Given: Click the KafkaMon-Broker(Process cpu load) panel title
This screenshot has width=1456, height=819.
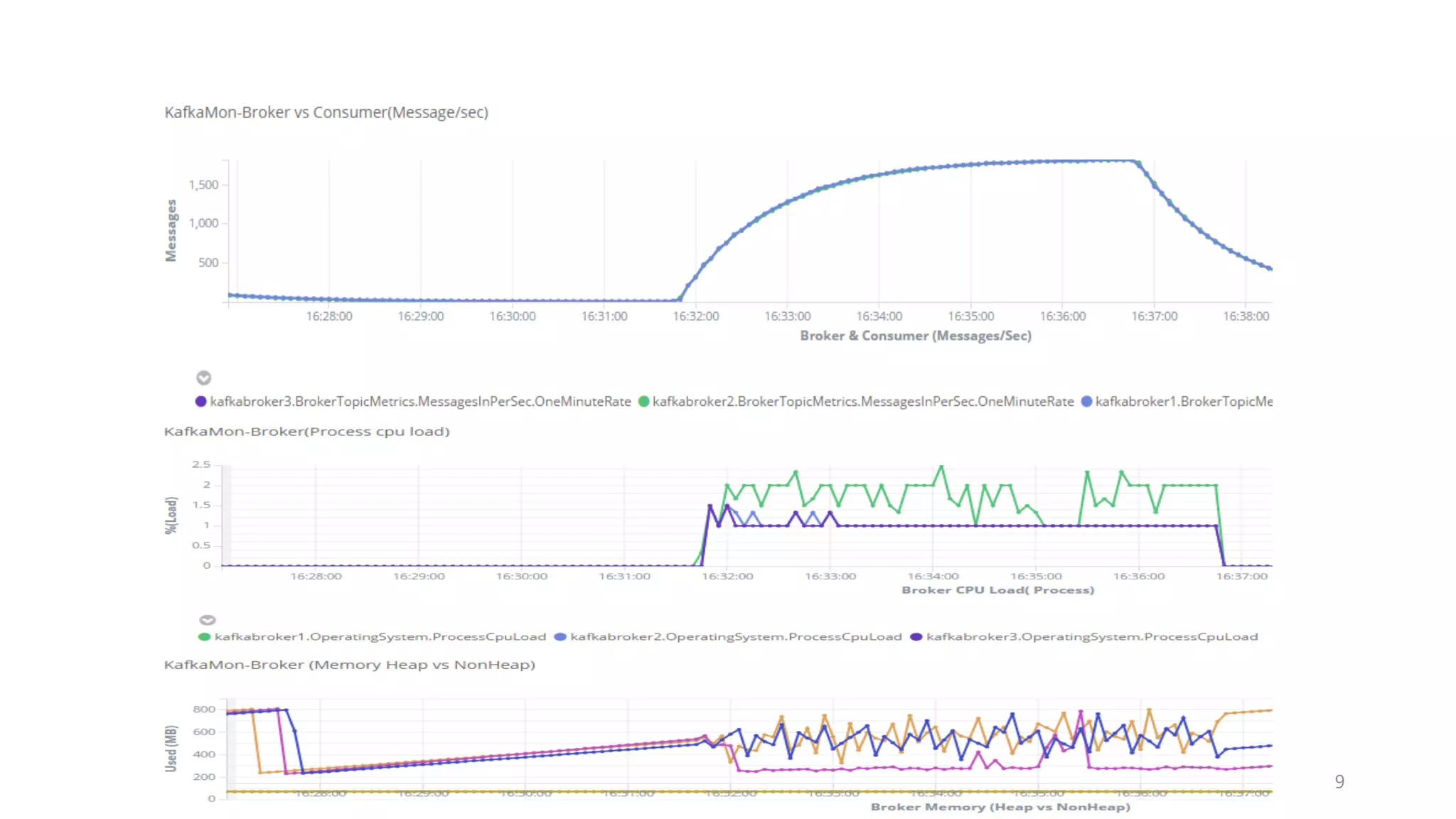Looking at the screenshot, I should click(x=306, y=432).
